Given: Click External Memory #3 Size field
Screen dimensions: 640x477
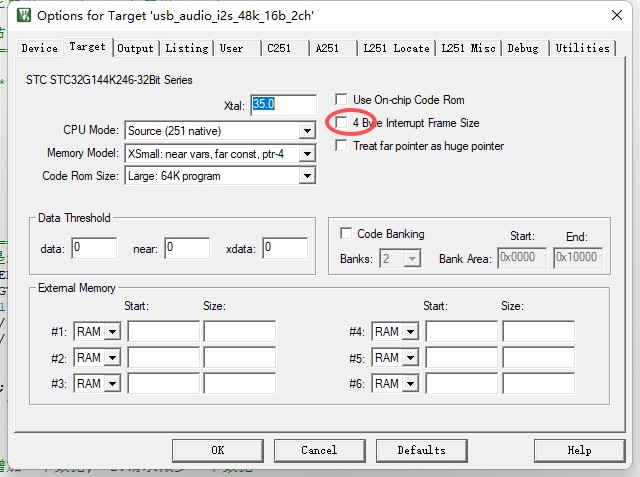Looking at the screenshot, I should (240, 384).
